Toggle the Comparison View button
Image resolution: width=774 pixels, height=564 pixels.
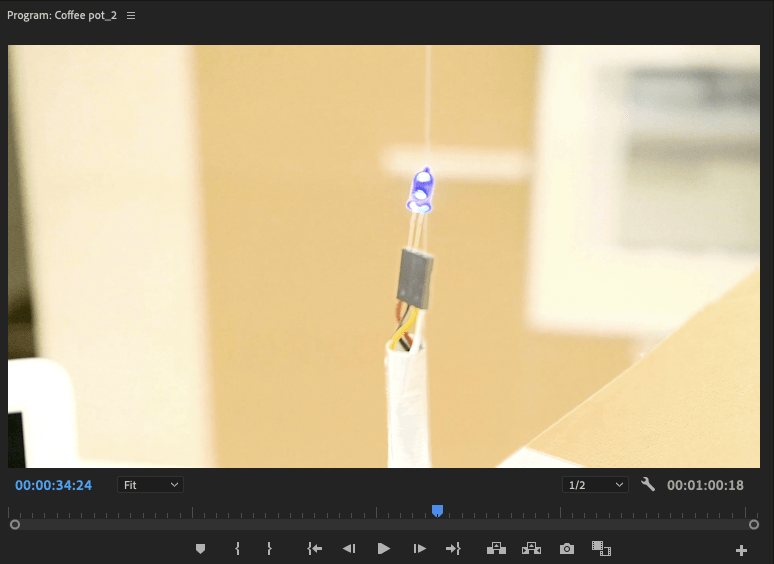[601, 548]
